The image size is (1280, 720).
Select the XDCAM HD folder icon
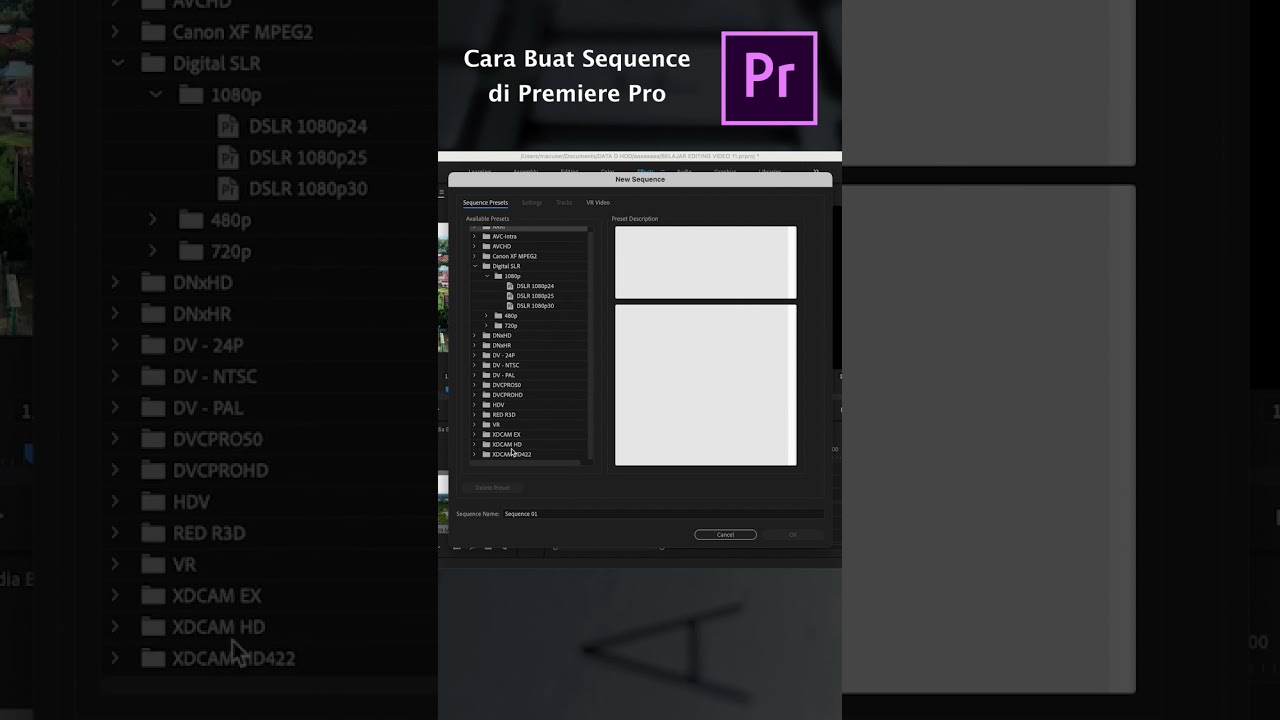pyautogui.click(x=486, y=444)
